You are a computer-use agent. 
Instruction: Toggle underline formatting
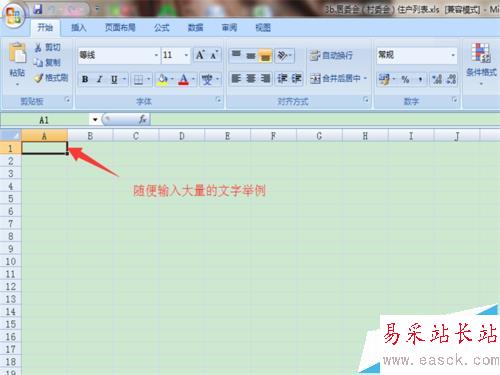[114, 79]
